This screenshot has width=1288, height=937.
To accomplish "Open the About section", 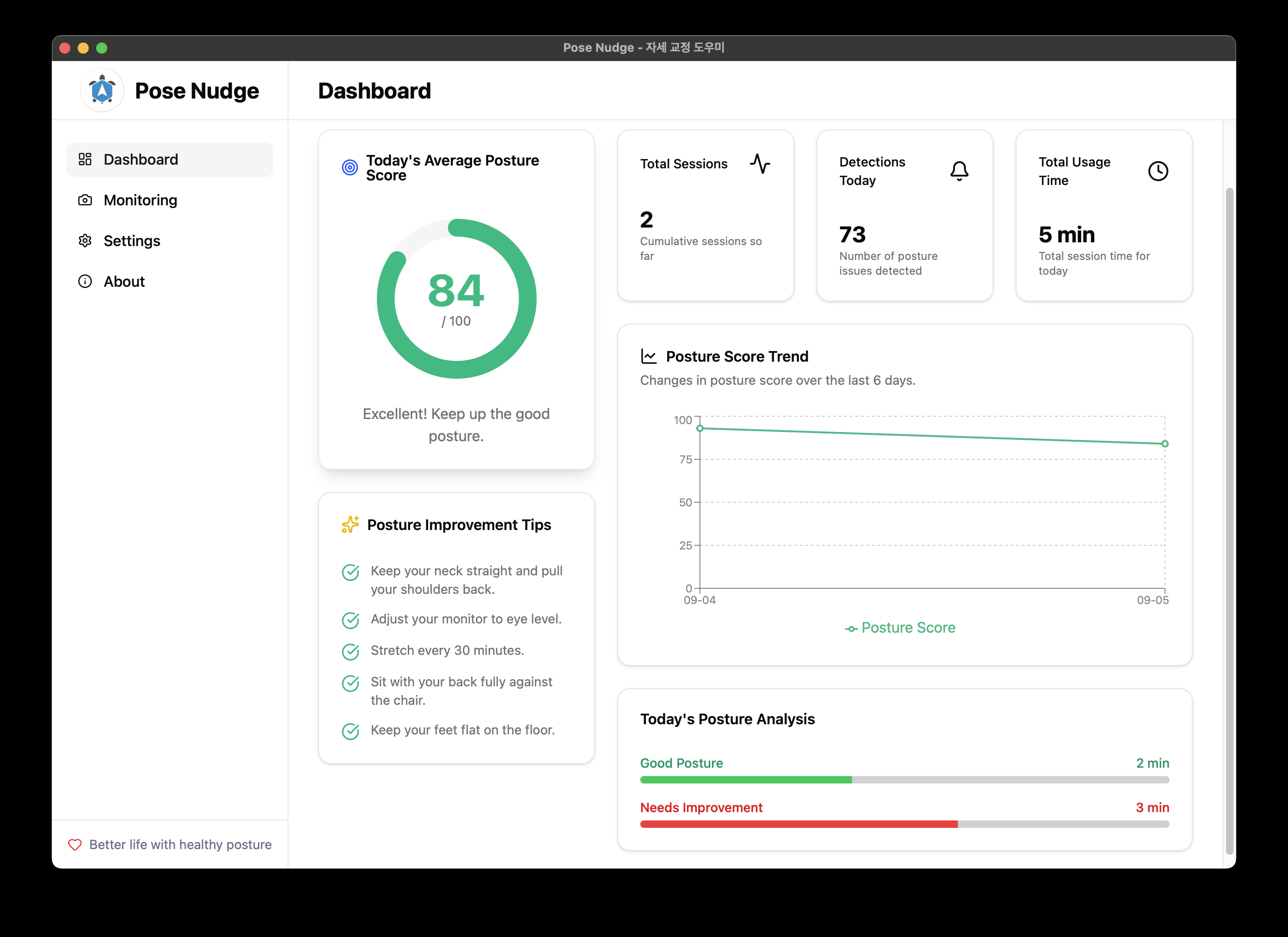I will tap(124, 281).
